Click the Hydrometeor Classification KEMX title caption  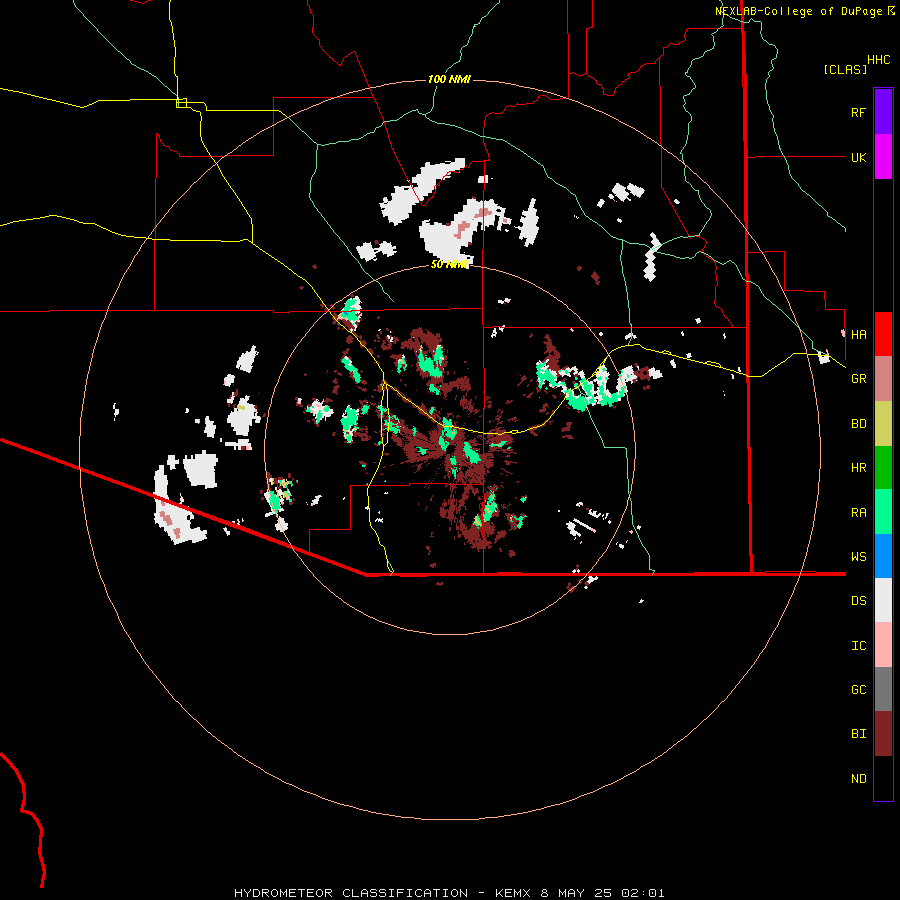(449, 893)
